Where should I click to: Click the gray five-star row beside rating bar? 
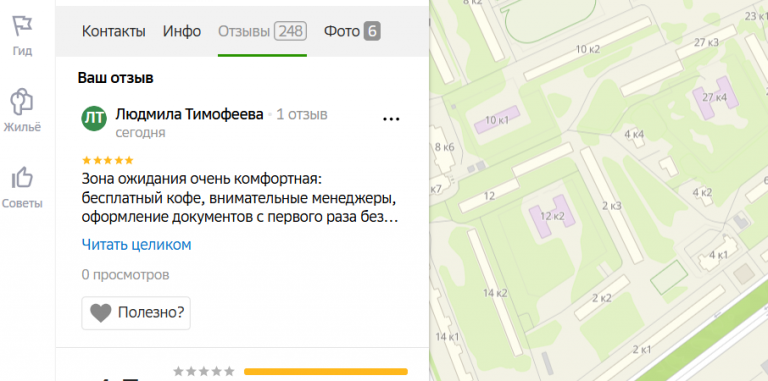click(204, 371)
